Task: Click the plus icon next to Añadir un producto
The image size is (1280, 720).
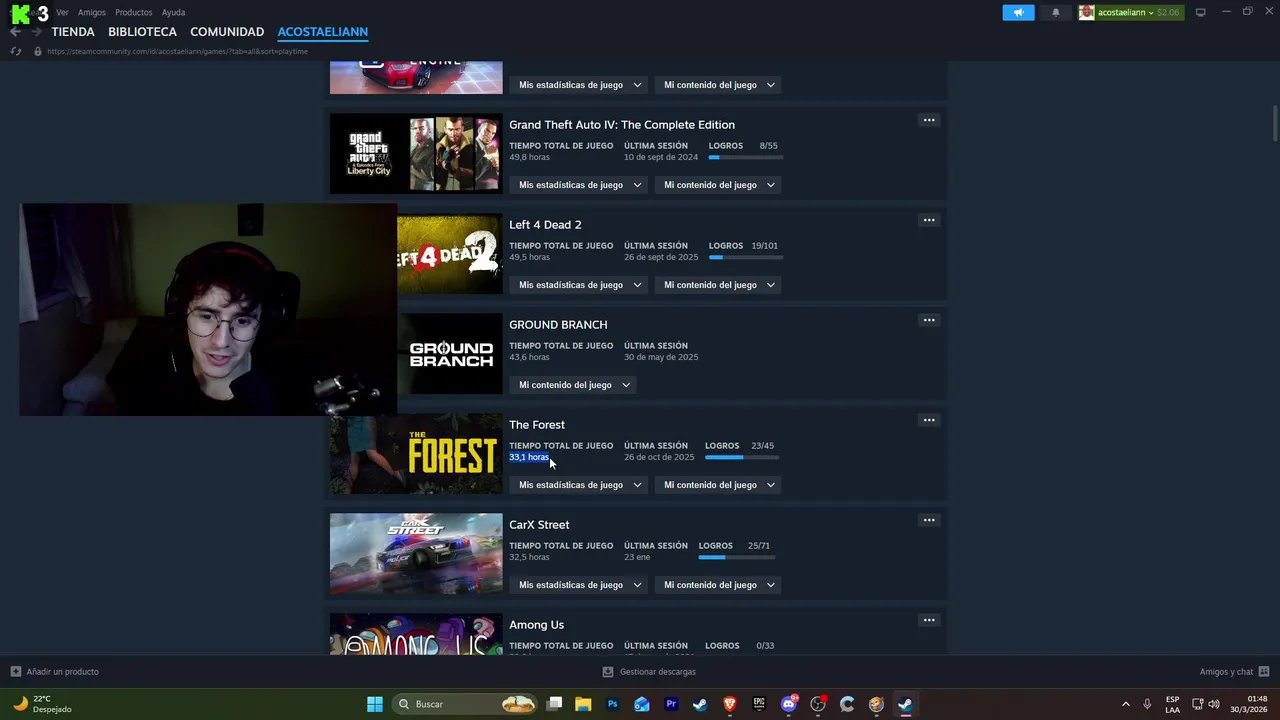Action: pyautogui.click(x=15, y=672)
